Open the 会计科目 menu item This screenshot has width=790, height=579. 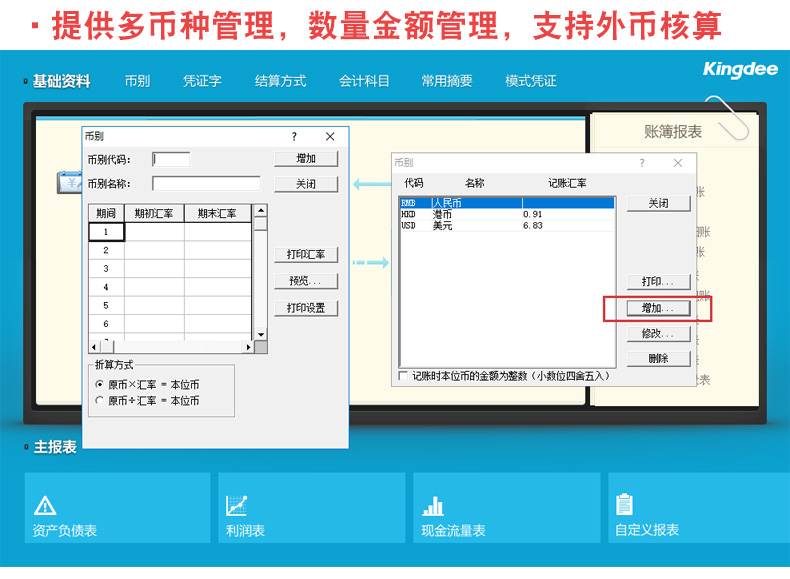click(x=364, y=81)
